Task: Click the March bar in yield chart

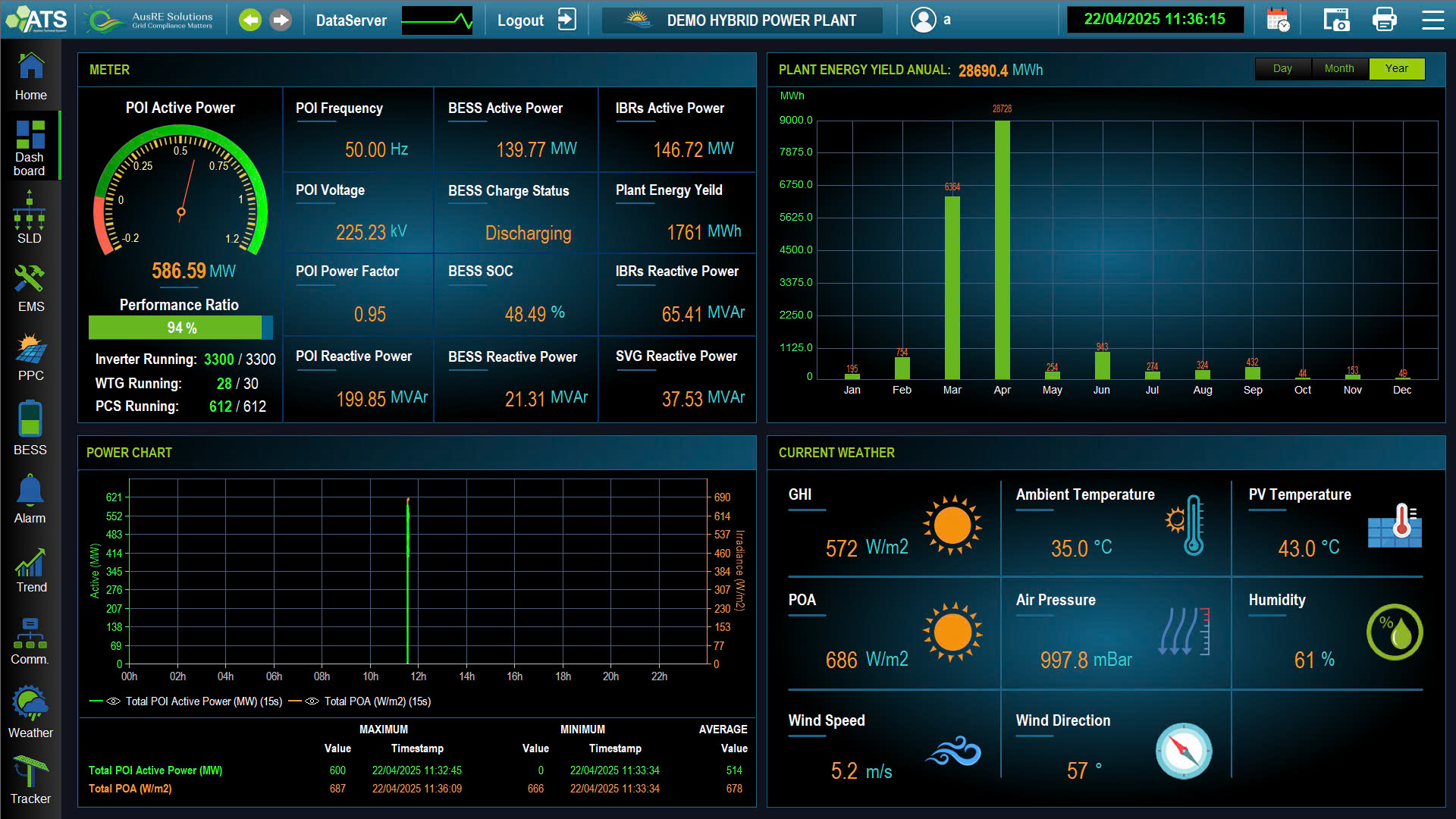Action: (952, 287)
